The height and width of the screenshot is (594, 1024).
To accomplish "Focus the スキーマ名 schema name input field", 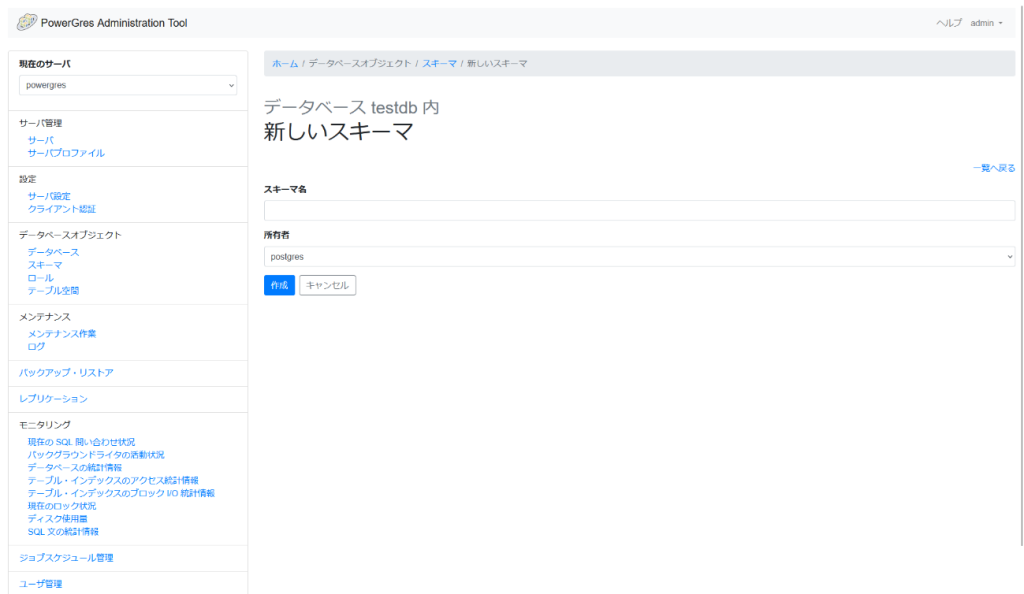I will [639, 210].
